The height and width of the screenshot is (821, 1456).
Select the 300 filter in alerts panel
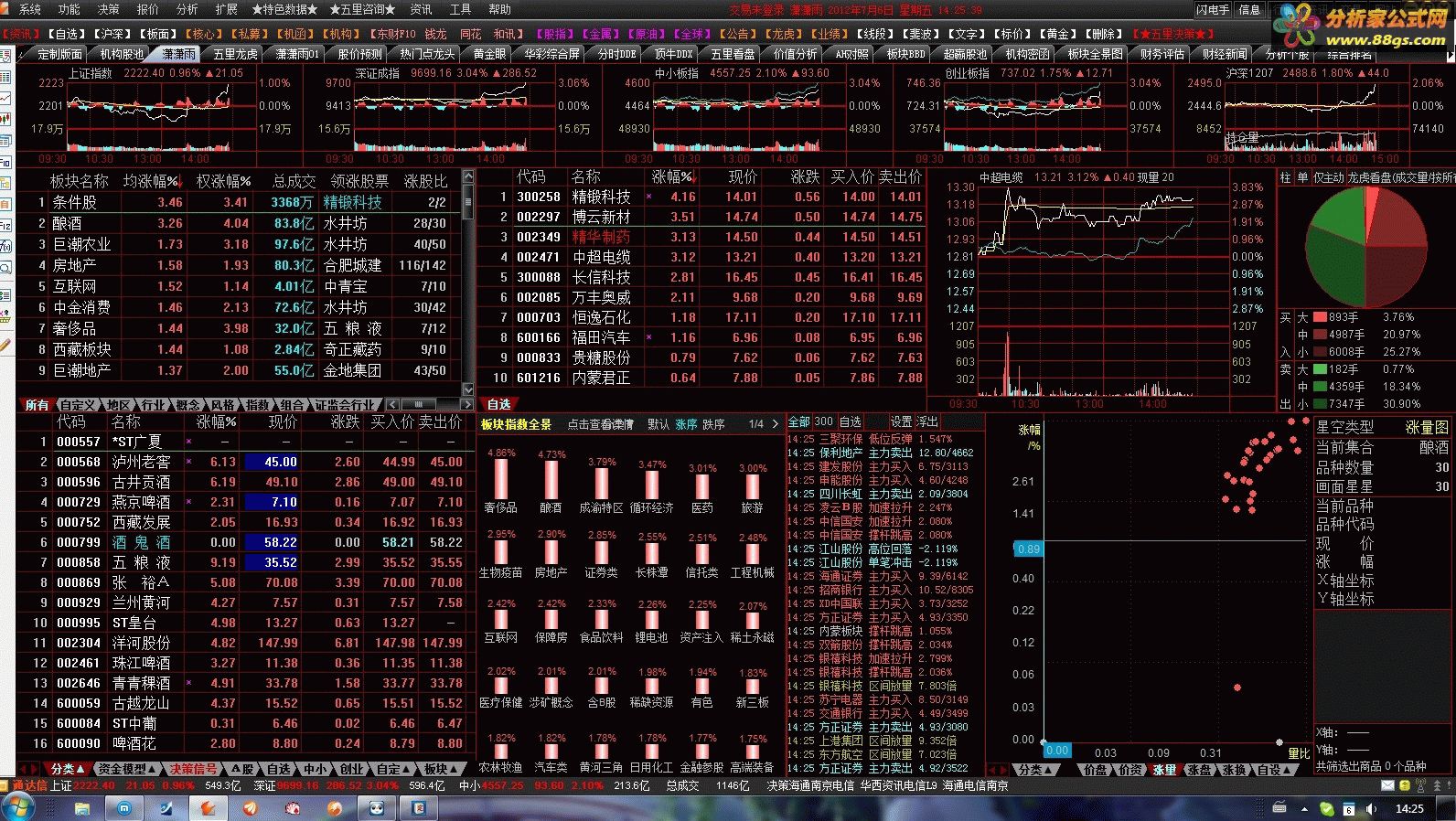823,421
